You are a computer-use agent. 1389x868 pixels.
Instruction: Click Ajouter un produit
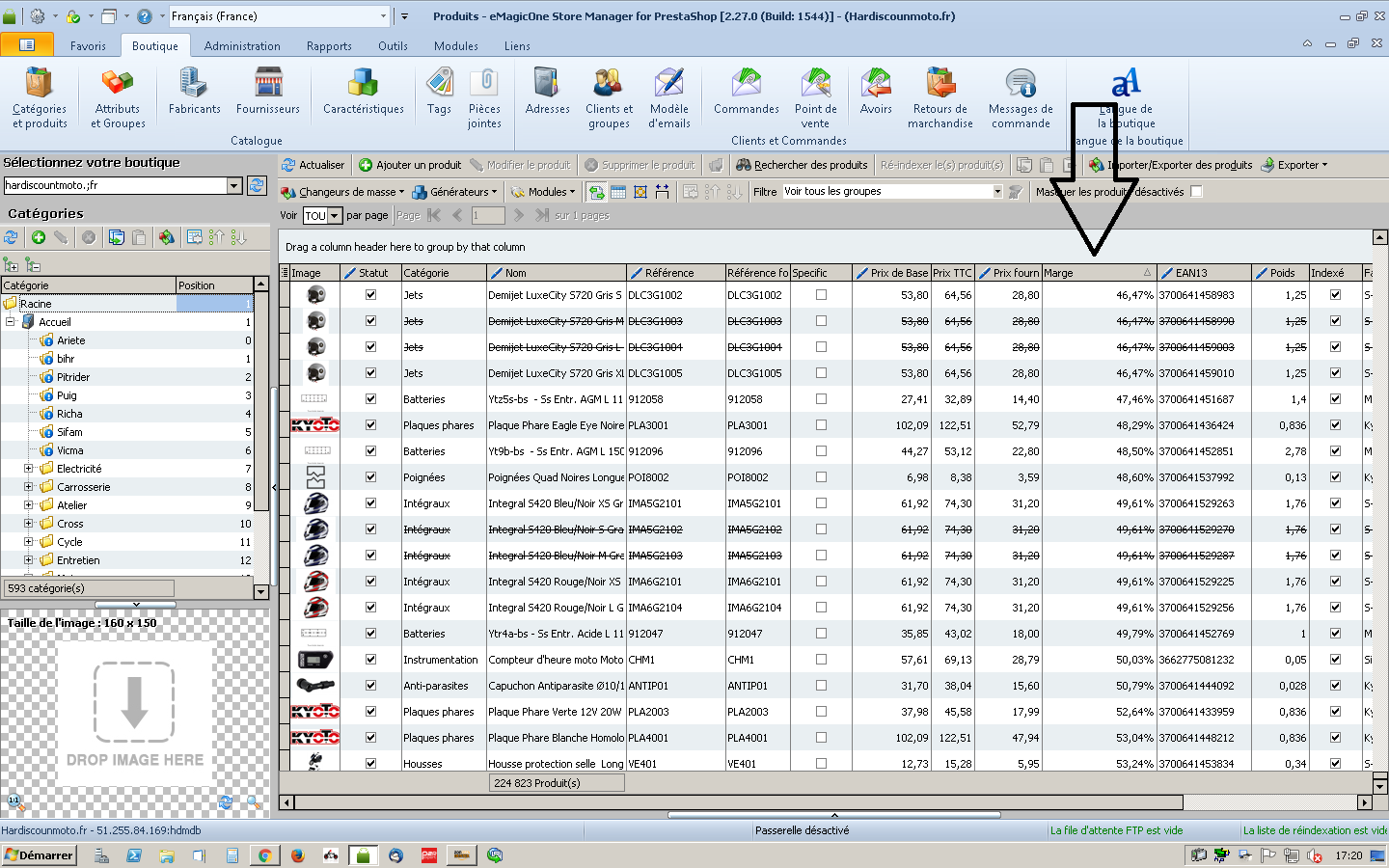point(410,165)
